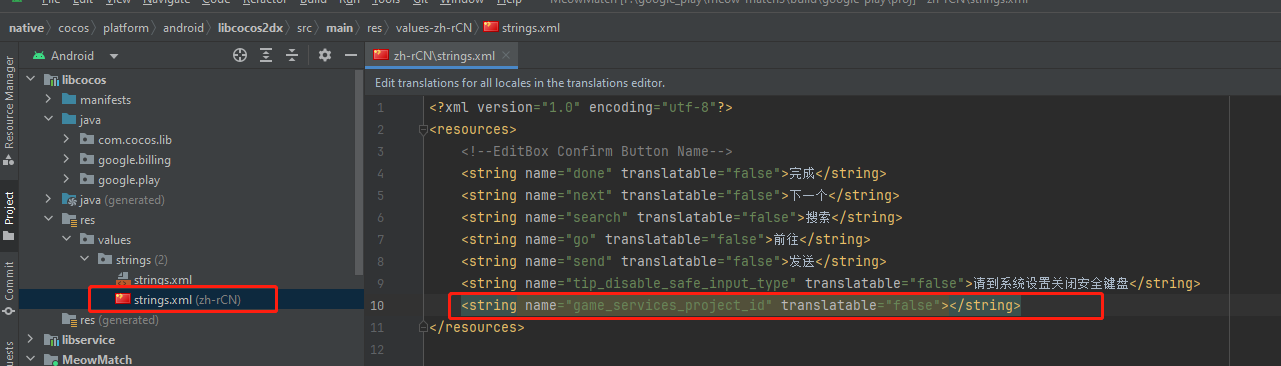Collapse the java folder under libcocos
The width and height of the screenshot is (1281, 366).
[x=48, y=119]
